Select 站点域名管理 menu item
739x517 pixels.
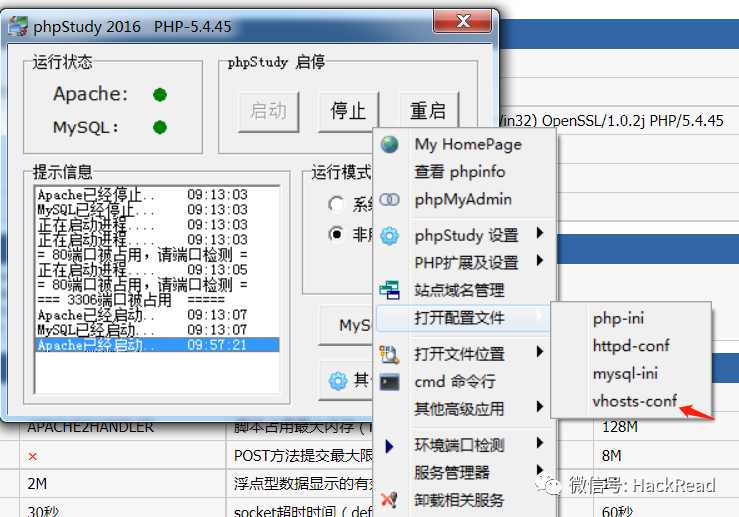pos(464,290)
